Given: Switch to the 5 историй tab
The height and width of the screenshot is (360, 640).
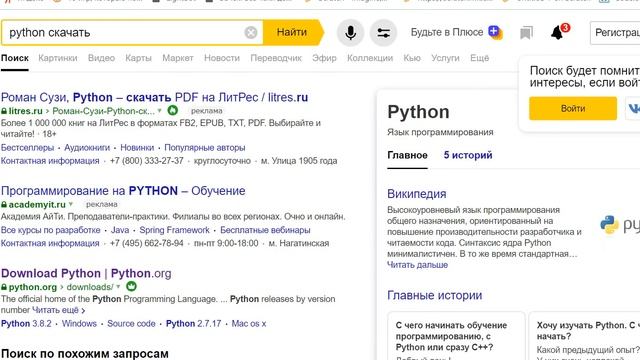Looking at the screenshot, I should (x=468, y=156).
